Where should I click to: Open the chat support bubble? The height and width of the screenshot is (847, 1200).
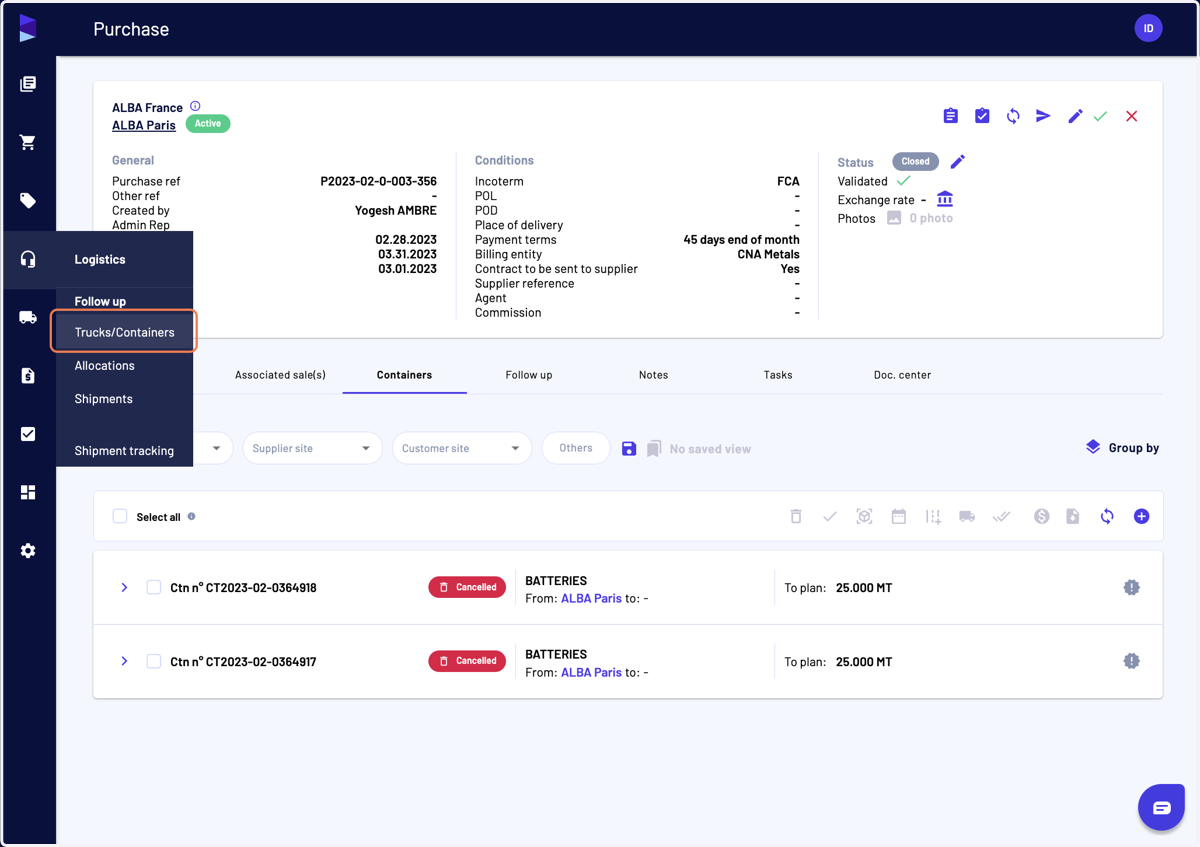[1161, 807]
